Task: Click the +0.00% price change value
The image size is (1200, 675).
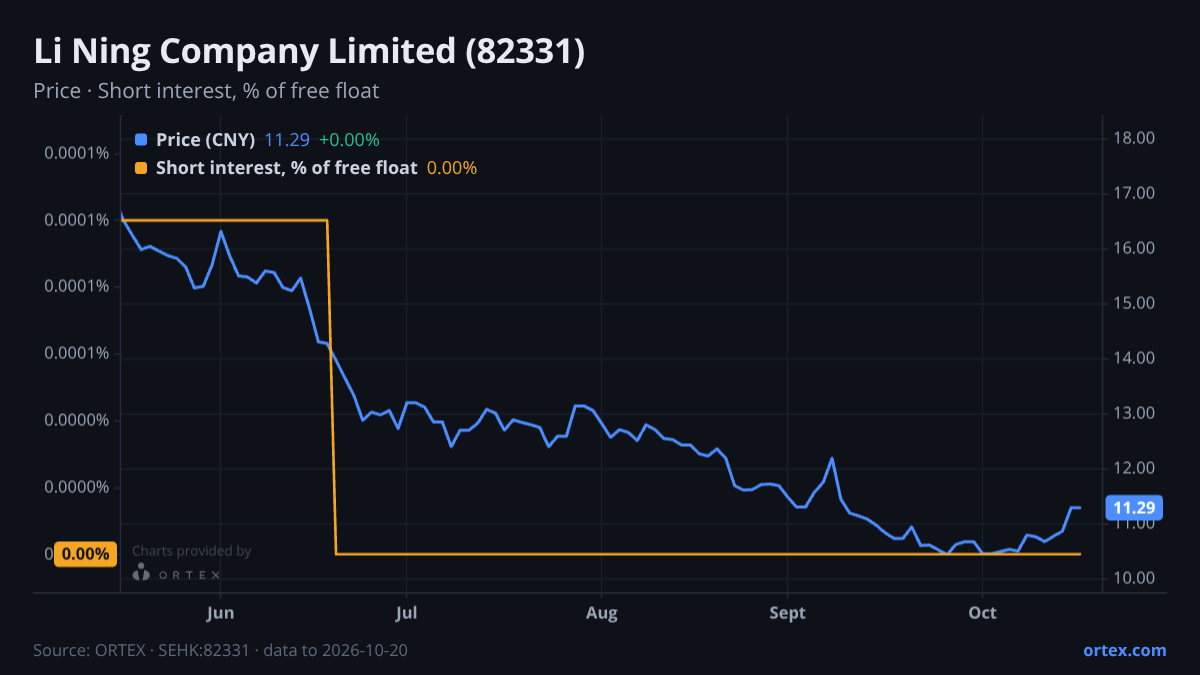Action: point(349,140)
